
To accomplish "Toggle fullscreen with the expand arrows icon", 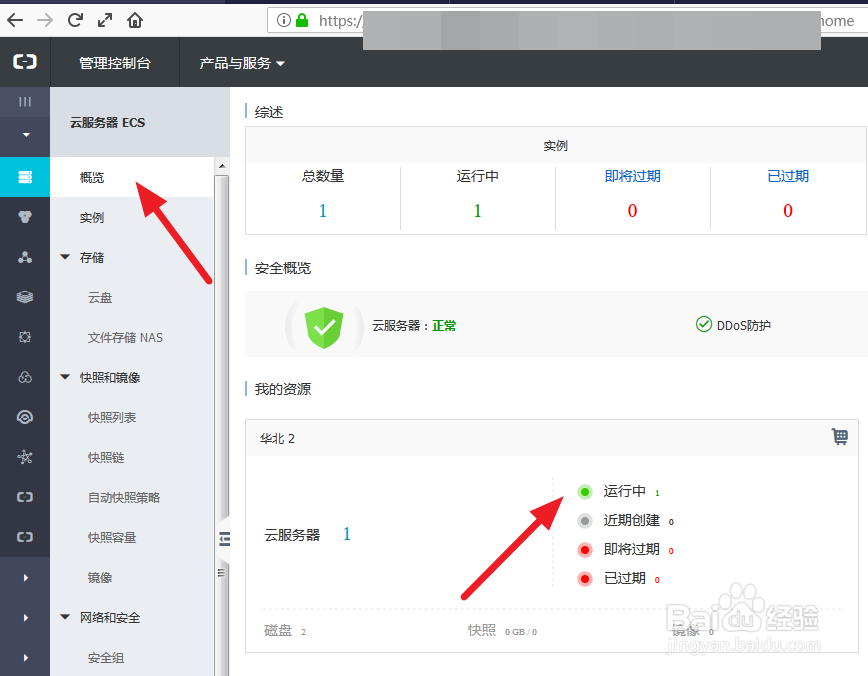I will [105, 20].
